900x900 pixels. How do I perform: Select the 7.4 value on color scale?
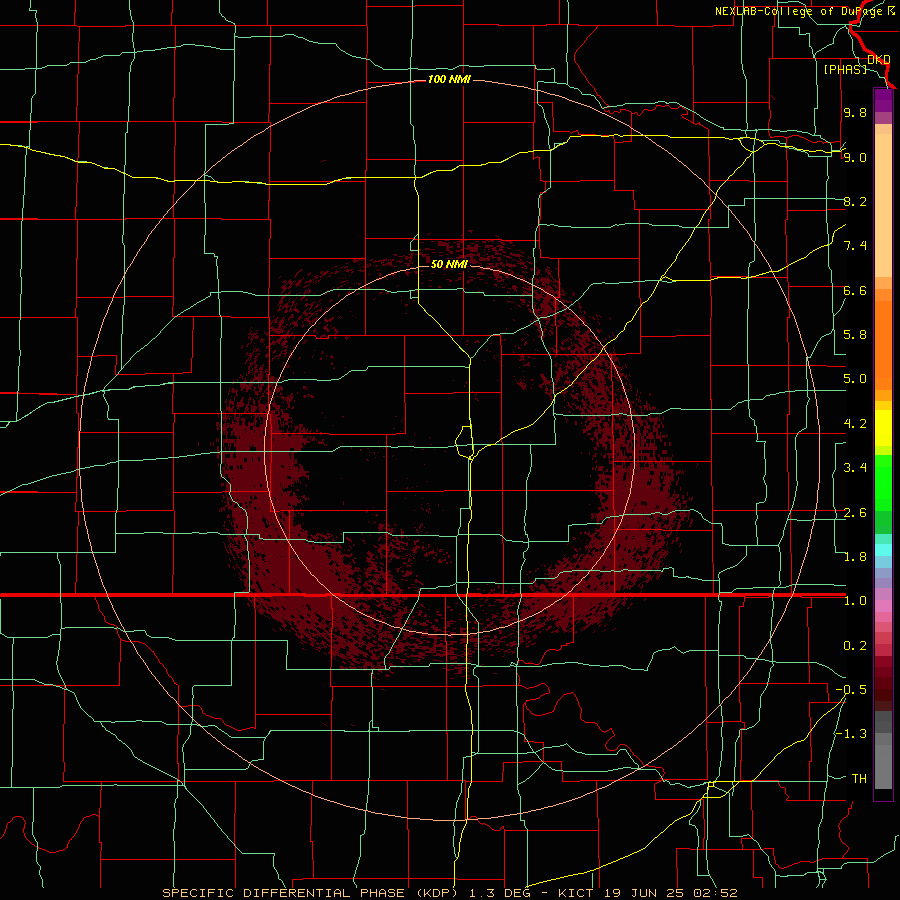click(x=855, y=246)
